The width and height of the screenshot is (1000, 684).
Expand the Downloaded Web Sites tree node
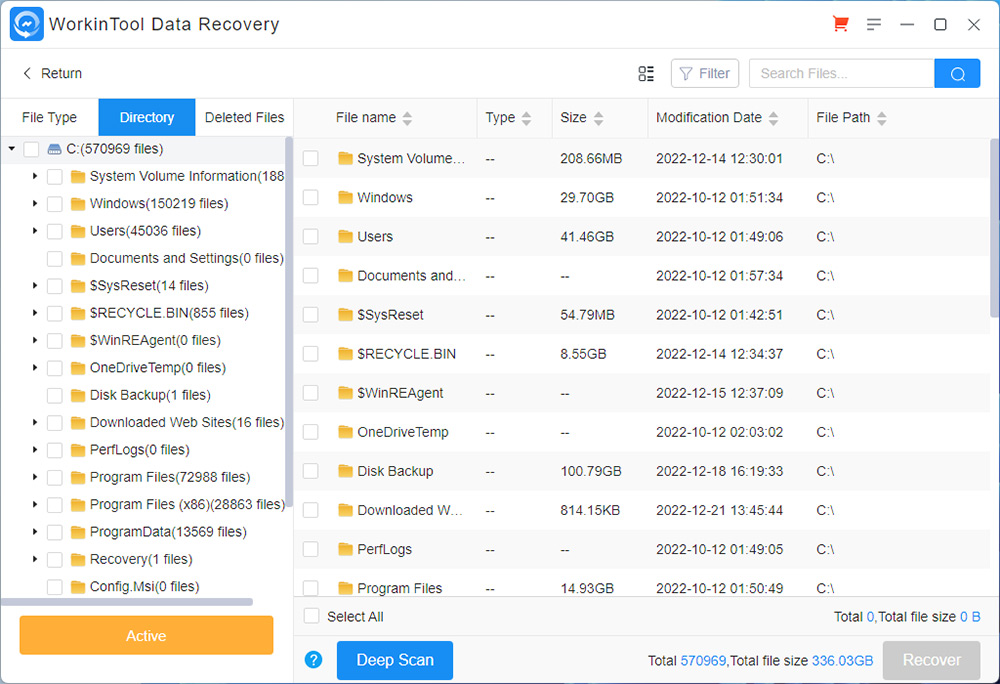35,422
